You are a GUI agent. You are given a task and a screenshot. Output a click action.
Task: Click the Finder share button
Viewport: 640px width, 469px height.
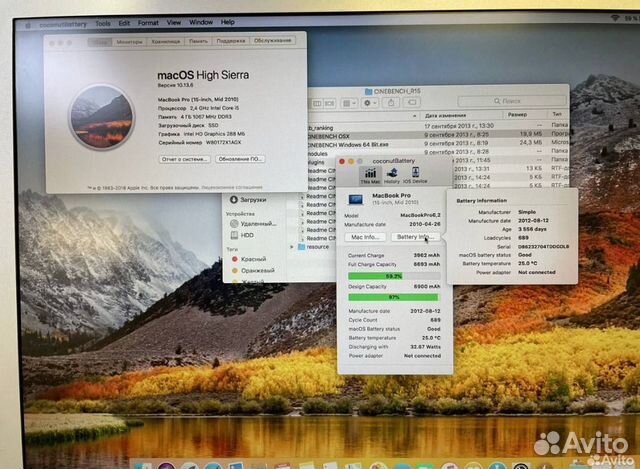coord(391,102)
